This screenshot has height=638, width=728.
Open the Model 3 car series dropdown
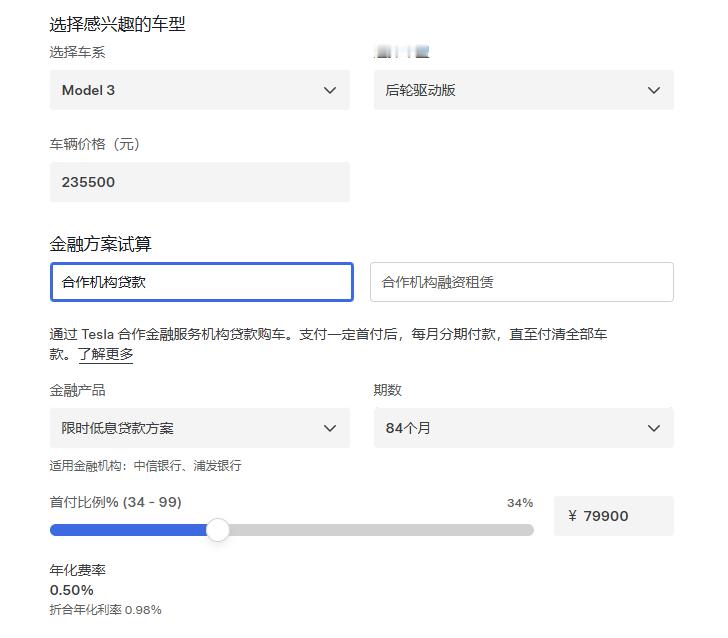tap(200, 90)
